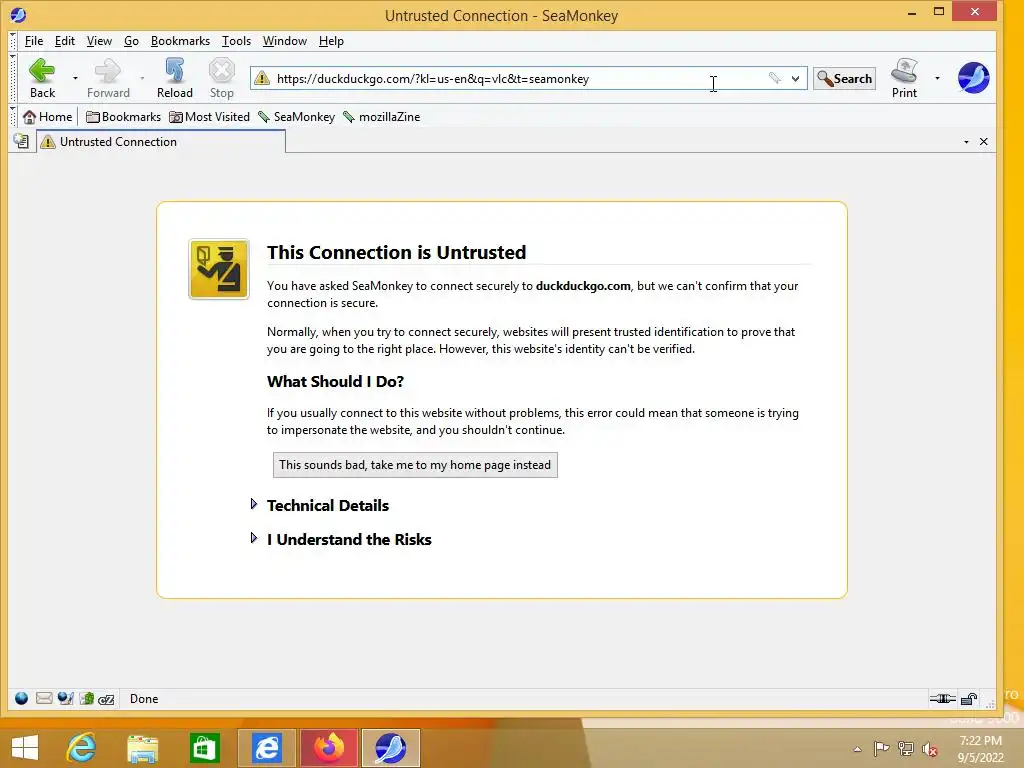Select the Untrusted Connection tab
The width and height of the screenshot is (1024, 768).
[161, 142]
